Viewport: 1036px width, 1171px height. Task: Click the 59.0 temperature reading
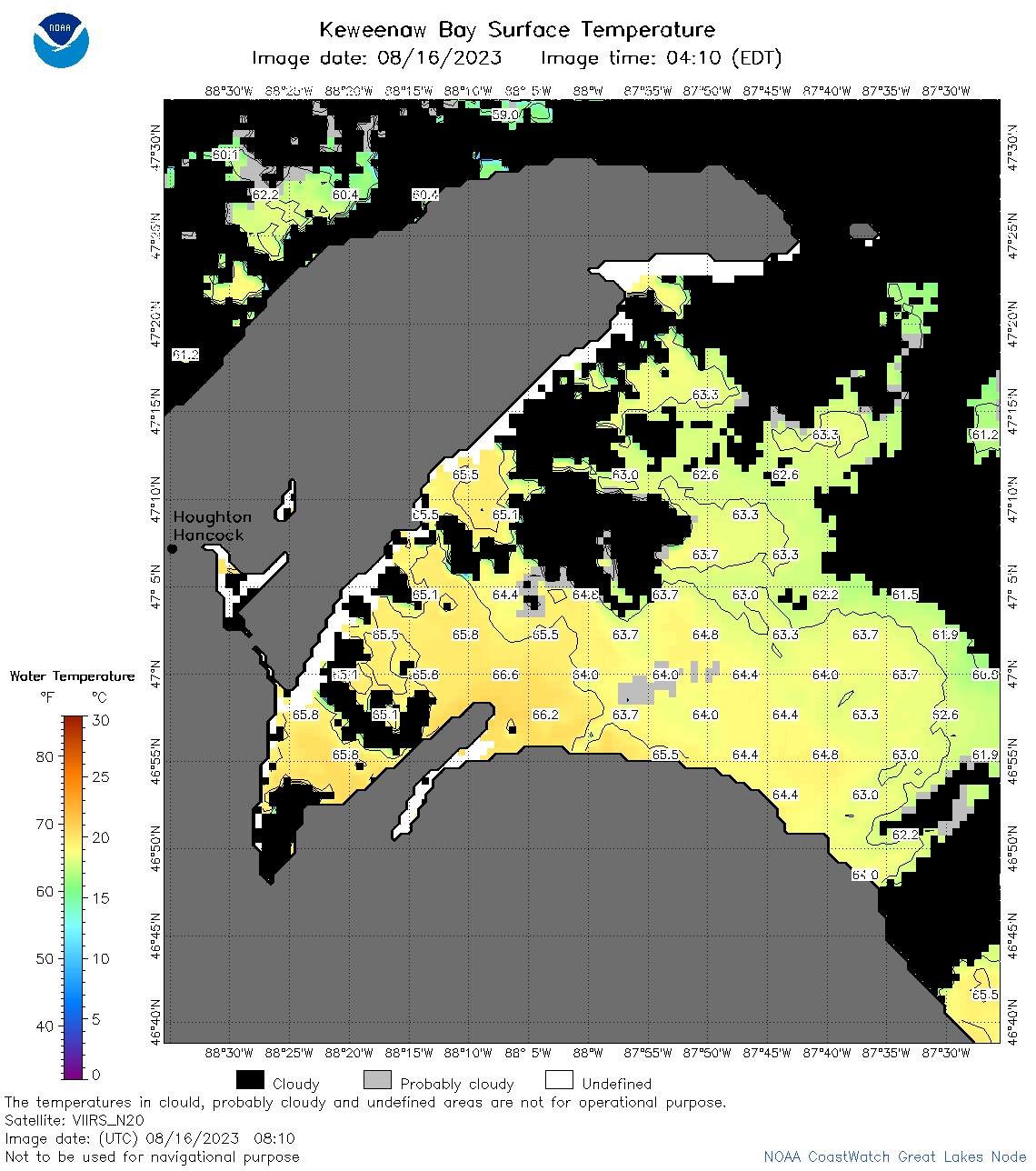(505, 115)
